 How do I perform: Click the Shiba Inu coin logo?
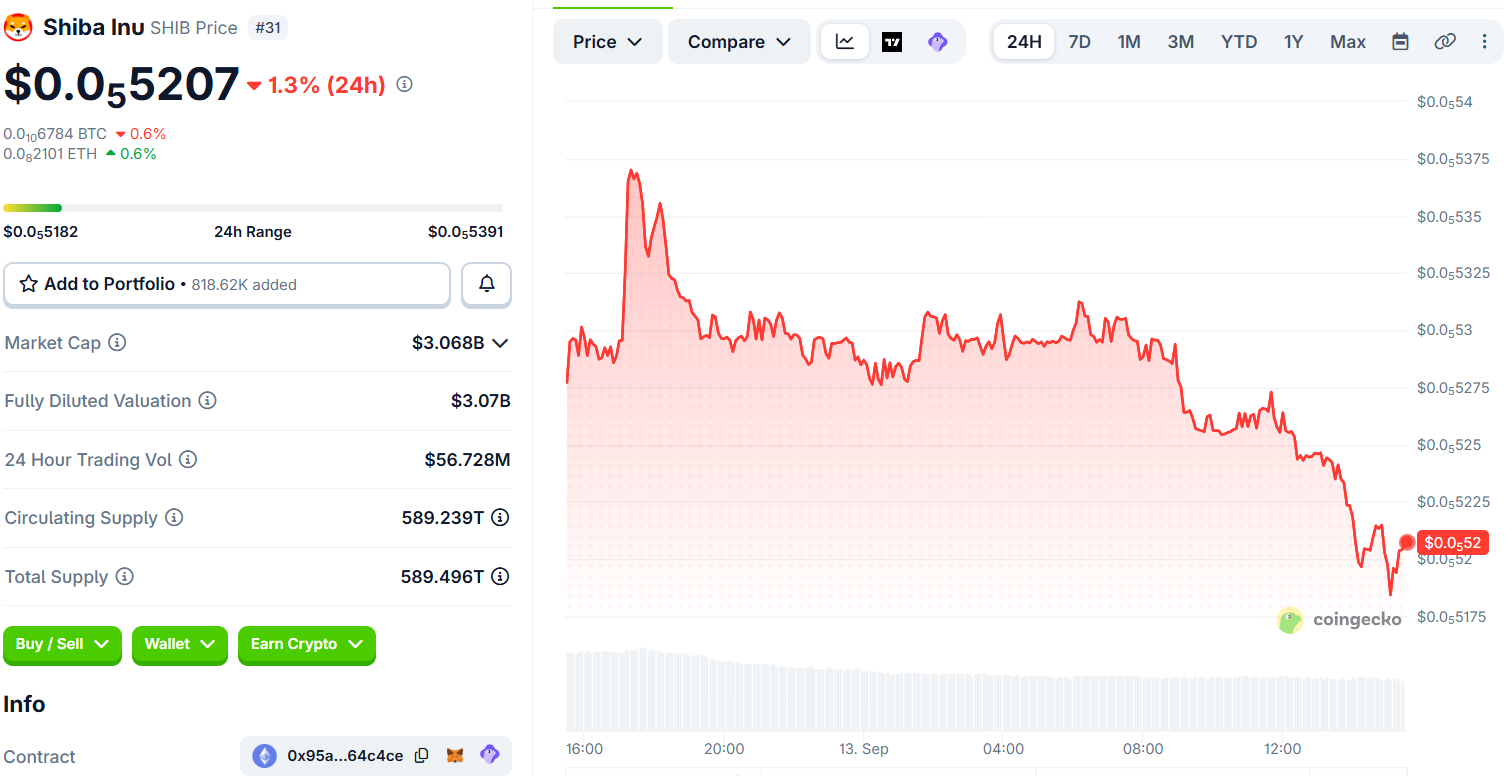click(18, 27)
